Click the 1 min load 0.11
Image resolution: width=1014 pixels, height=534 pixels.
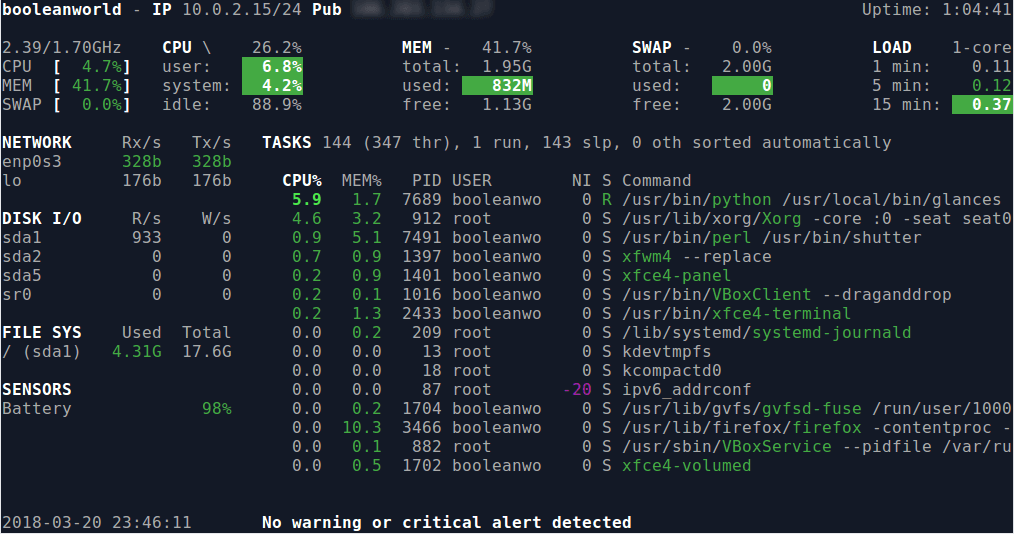[x=991, y=67]
